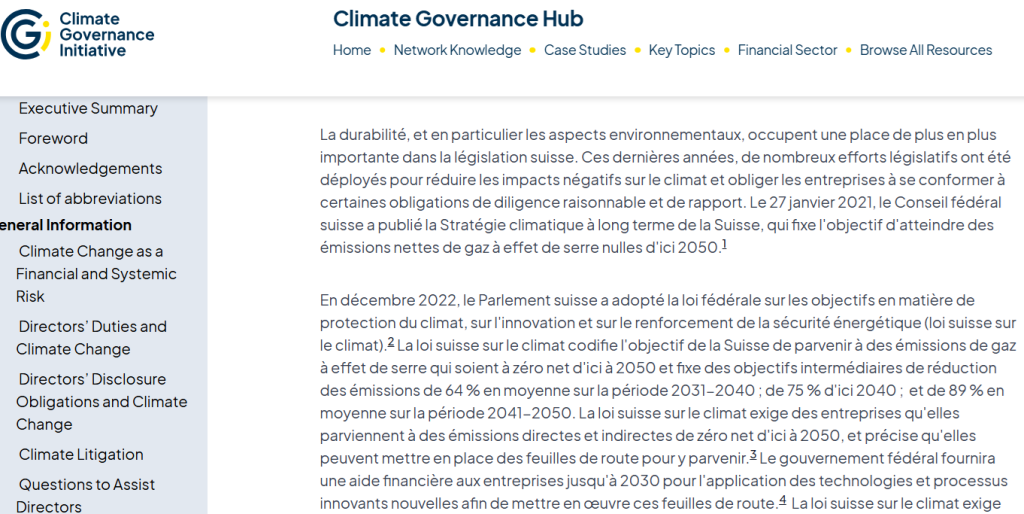Follow footnote 1 after 'nulles d'ici 2050'
1024x514 pixels.
point(724,245)
